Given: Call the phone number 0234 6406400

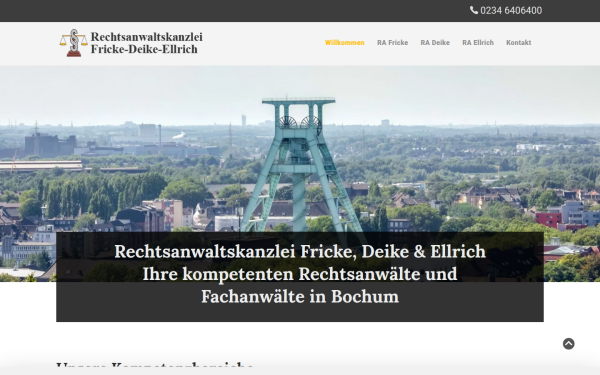Looking at the screenshot, I should point(511,10).
